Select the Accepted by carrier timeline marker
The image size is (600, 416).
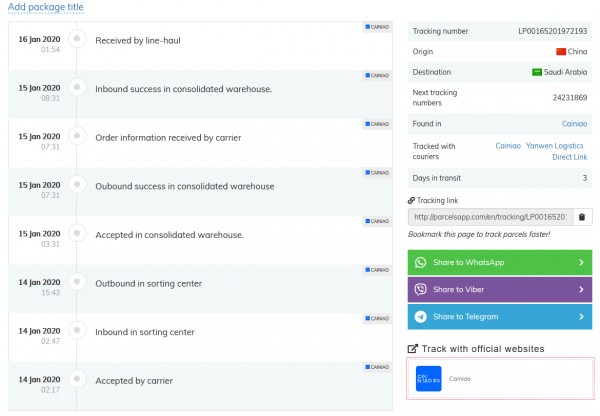coord(76,381)
